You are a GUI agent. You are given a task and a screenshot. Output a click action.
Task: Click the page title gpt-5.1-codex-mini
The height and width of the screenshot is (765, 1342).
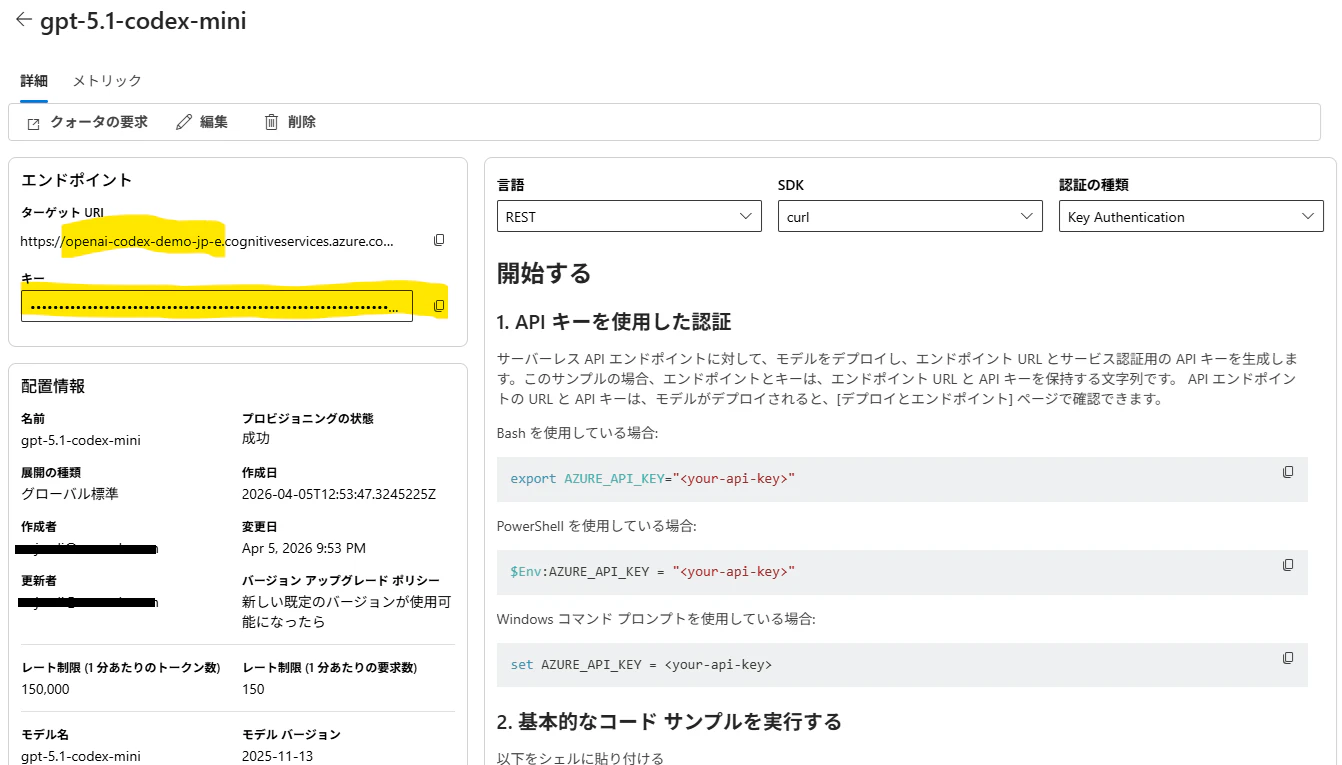[x=143, y=20]
